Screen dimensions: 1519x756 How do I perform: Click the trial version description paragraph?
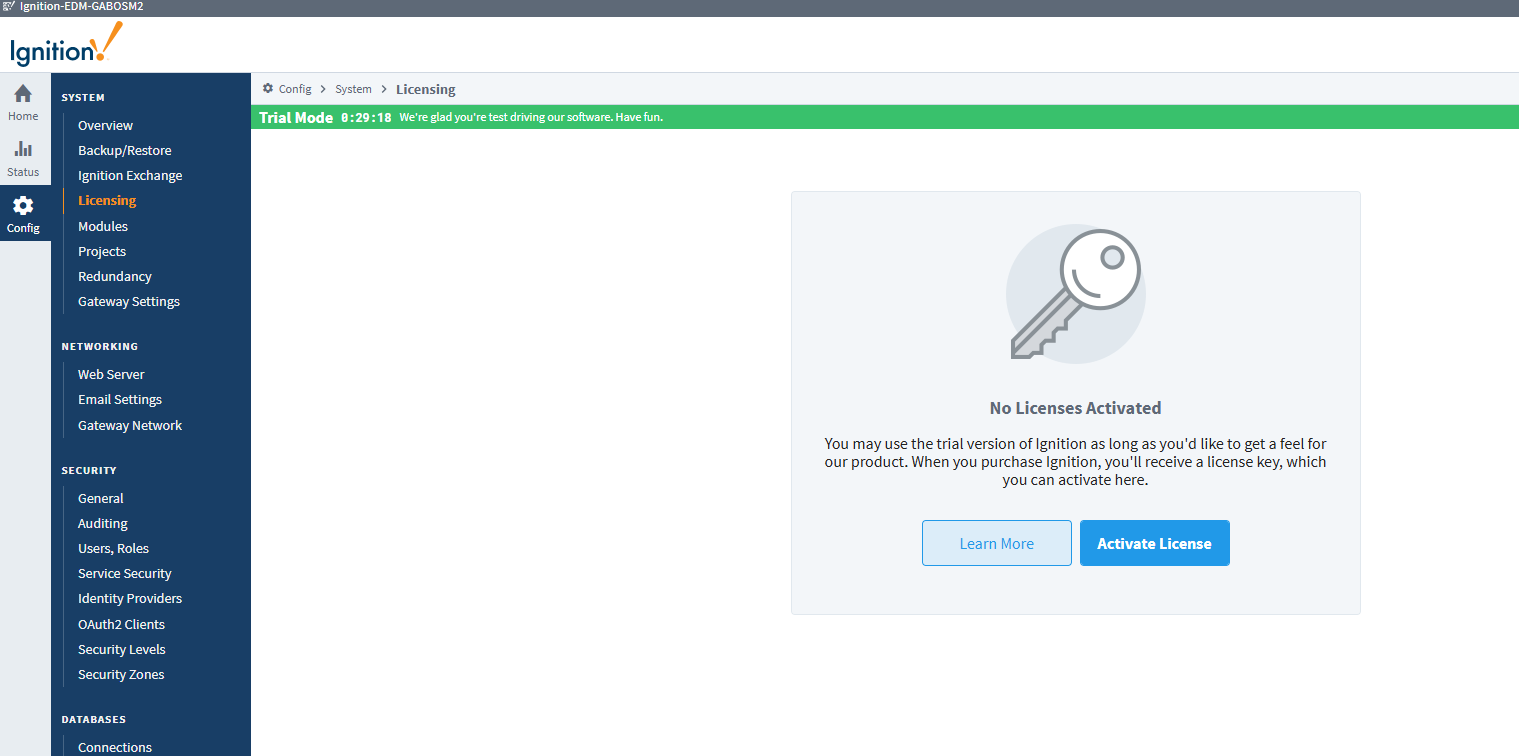[x=1075, y=461]
